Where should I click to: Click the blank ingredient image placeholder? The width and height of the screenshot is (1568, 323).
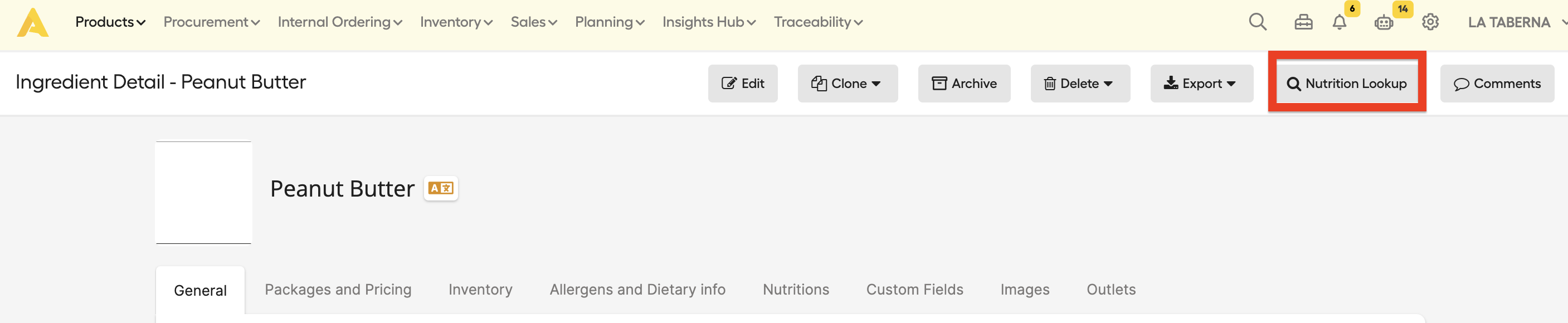coord(203,193)
